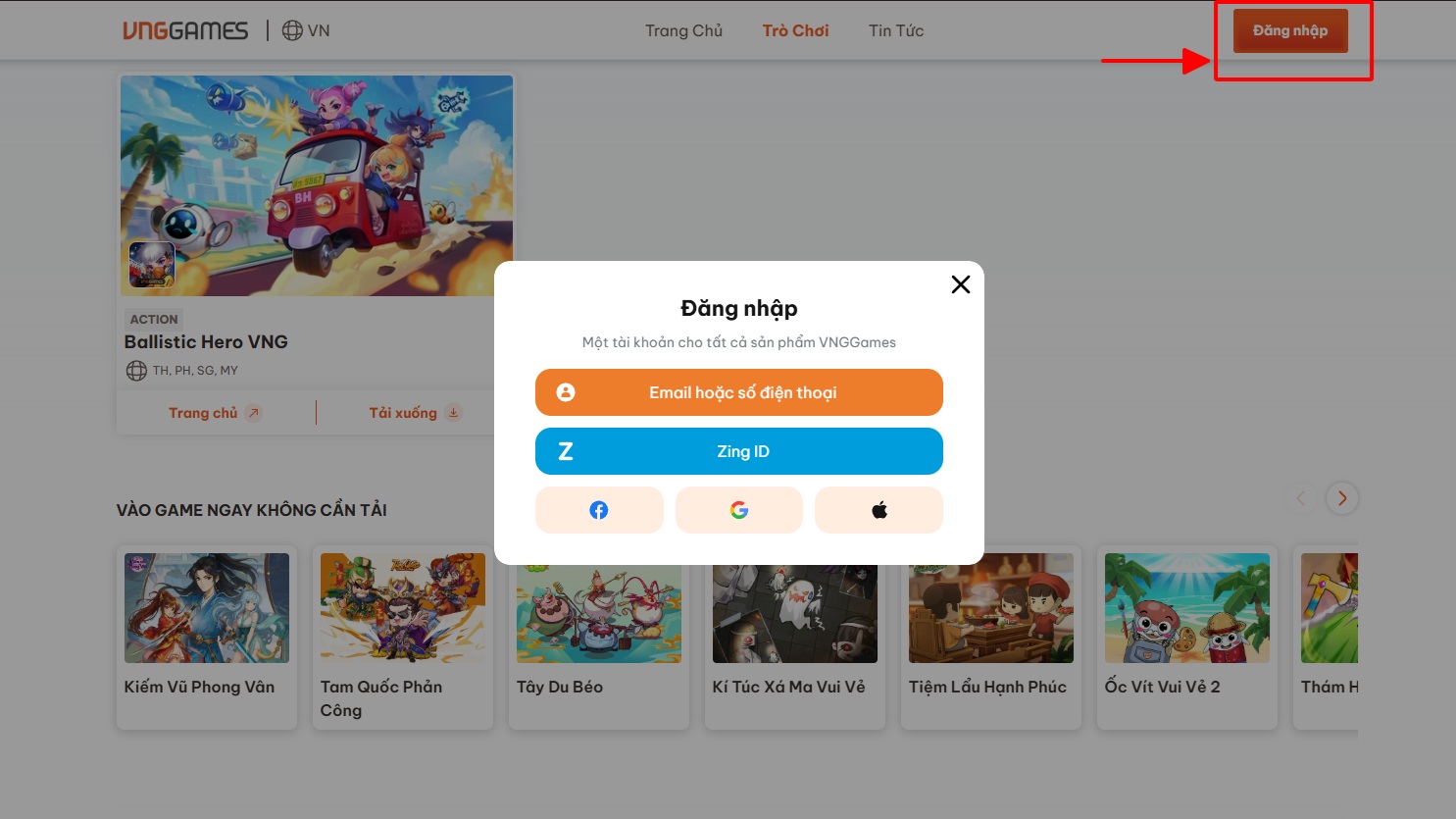Sign in with Apple icon button
Screen dimensions: 1456x819
point(879,510)
